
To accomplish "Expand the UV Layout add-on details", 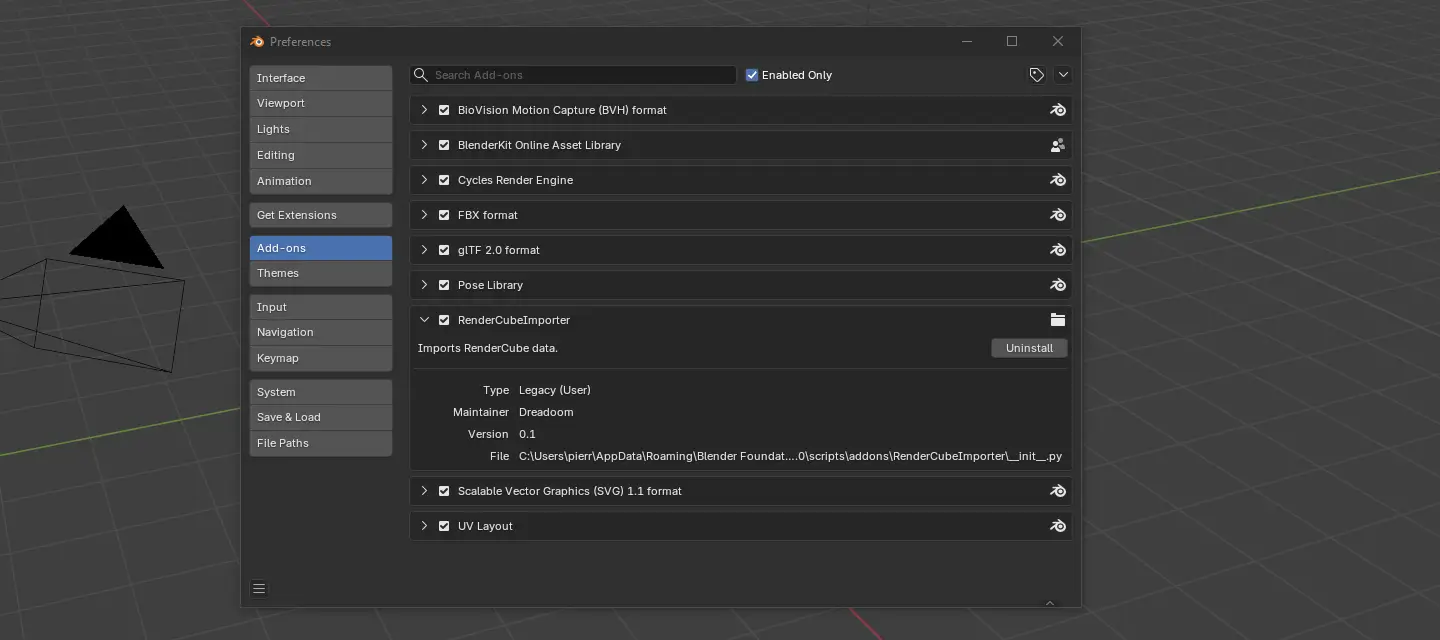I will [x=424, y=526].
